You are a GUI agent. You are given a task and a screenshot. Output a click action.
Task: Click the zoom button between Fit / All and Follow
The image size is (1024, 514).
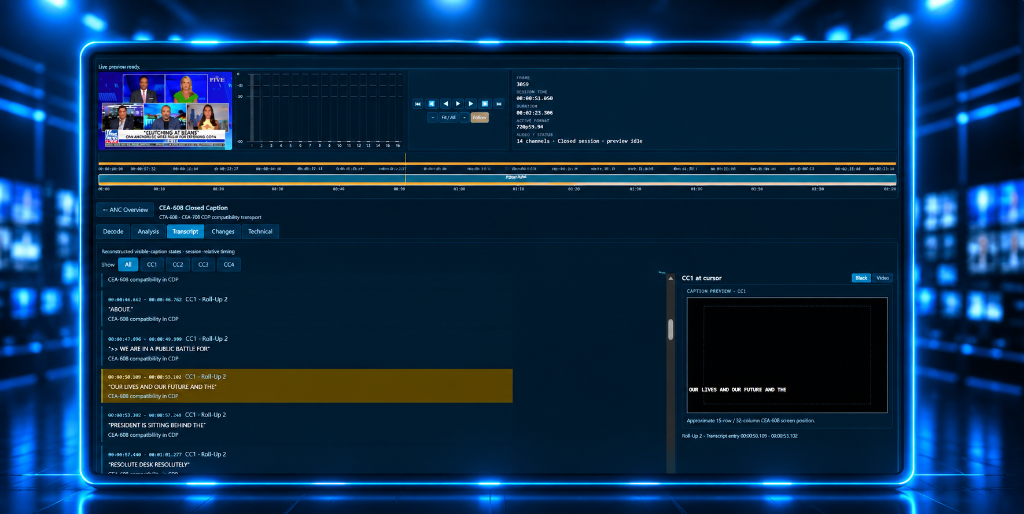click(464, 118)
